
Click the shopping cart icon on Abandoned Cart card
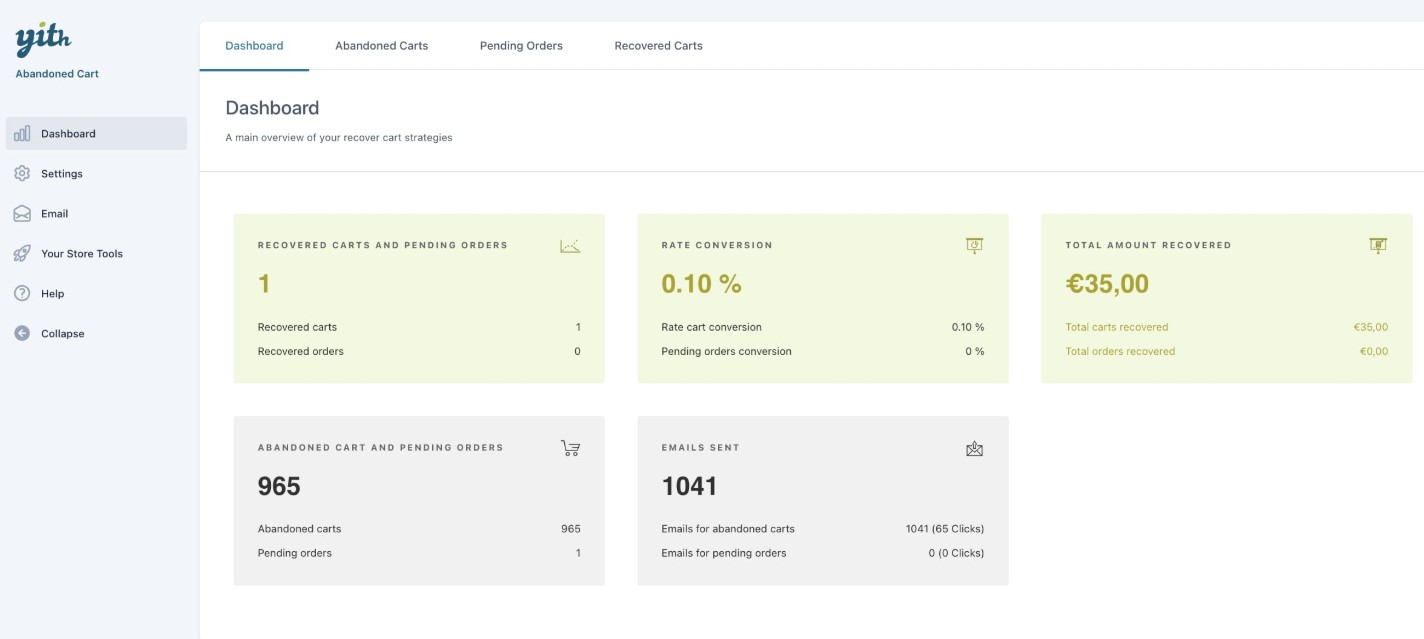click(x=570, y=448)
